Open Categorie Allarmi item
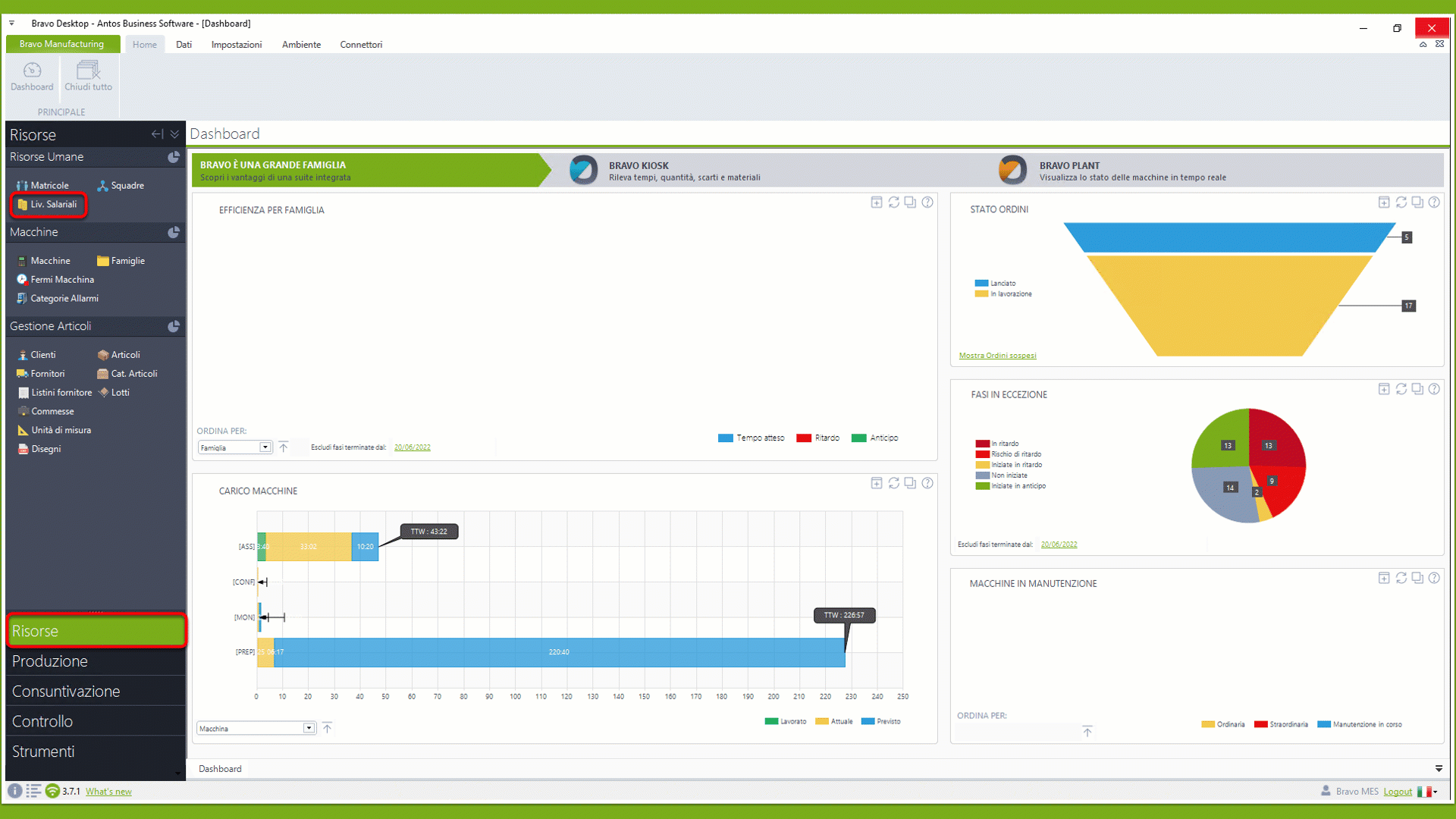Screen dimensions: 1456x819 point(58,299)
